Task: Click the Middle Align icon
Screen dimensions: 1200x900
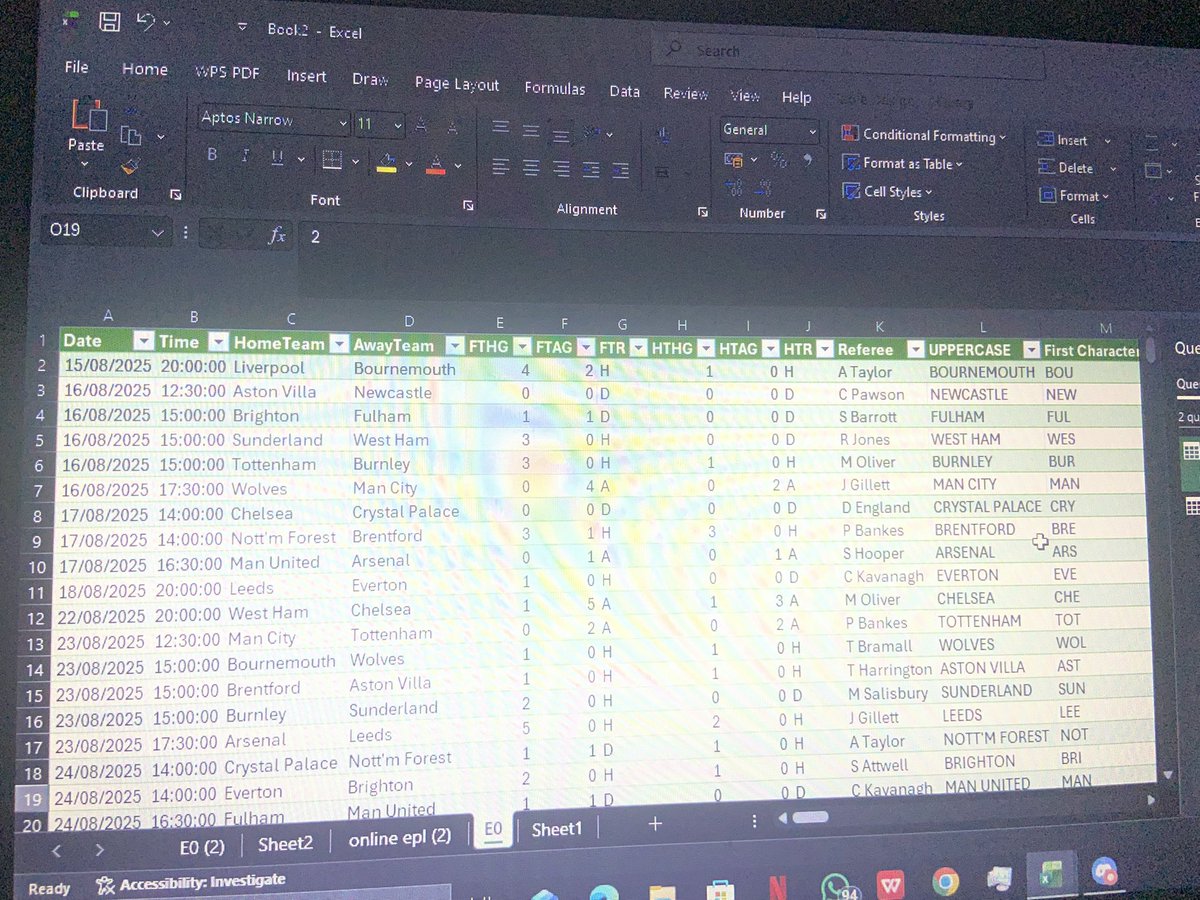Action: point(531,131)
